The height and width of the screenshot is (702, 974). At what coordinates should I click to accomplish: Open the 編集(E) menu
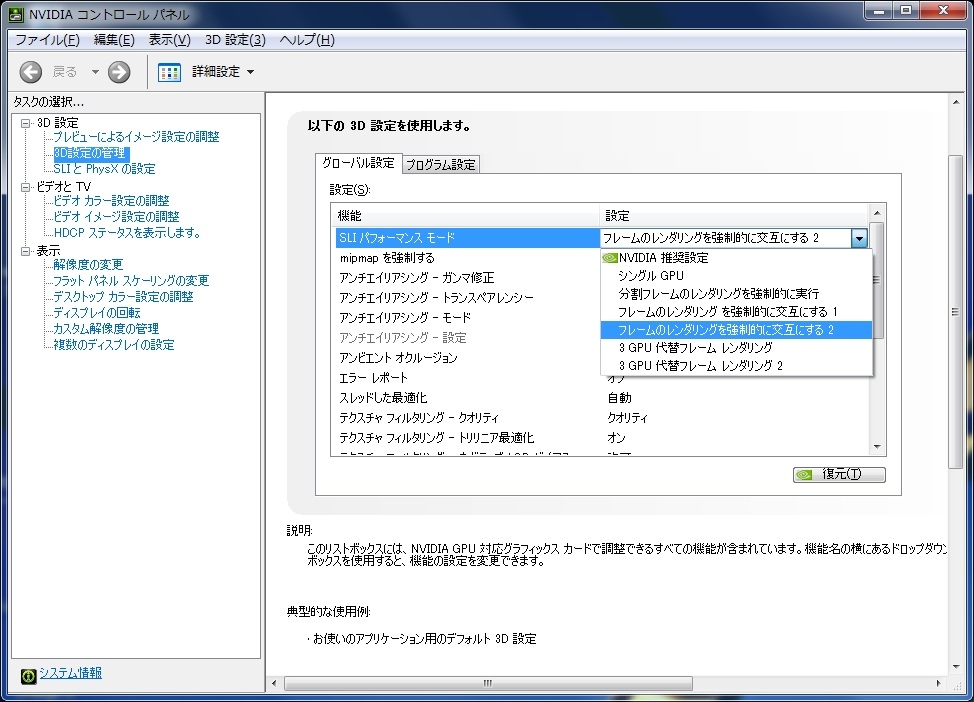click(x=114, y=40)
